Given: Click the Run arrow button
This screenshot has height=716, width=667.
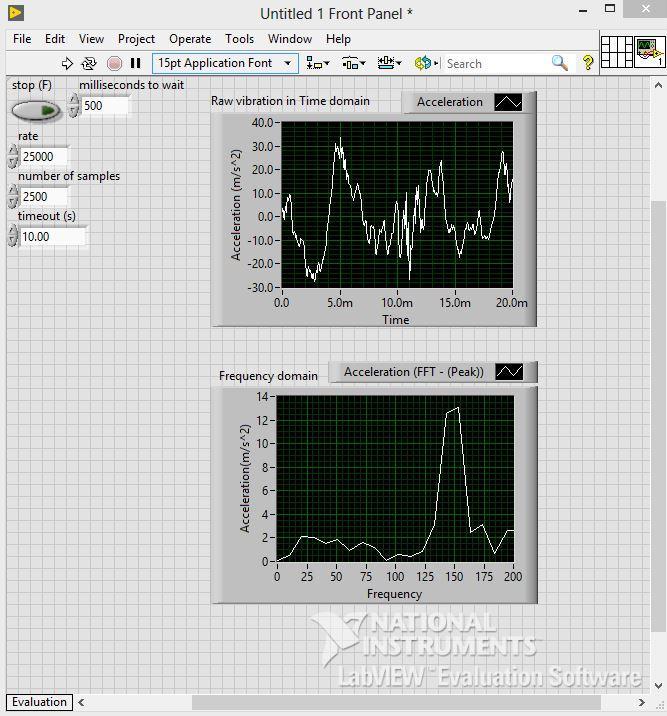Looking at the screenshot, I should tap(67, 63).
